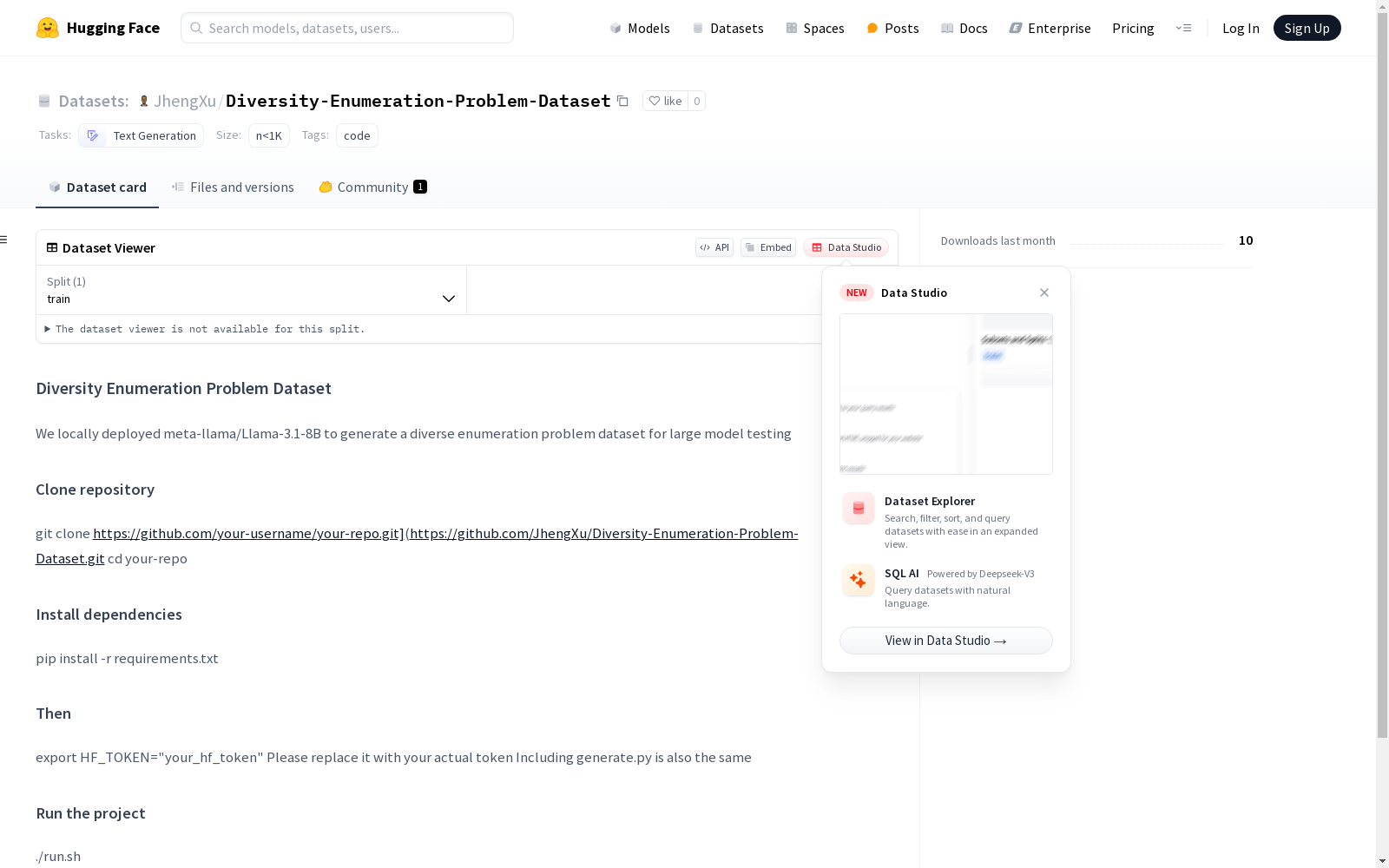
Task: Click the Text Generation task icon
Action: [x=93, y=135]
